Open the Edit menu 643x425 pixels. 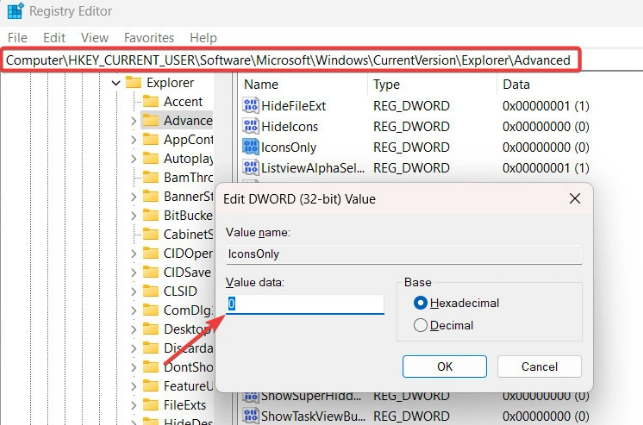(54, 38)
